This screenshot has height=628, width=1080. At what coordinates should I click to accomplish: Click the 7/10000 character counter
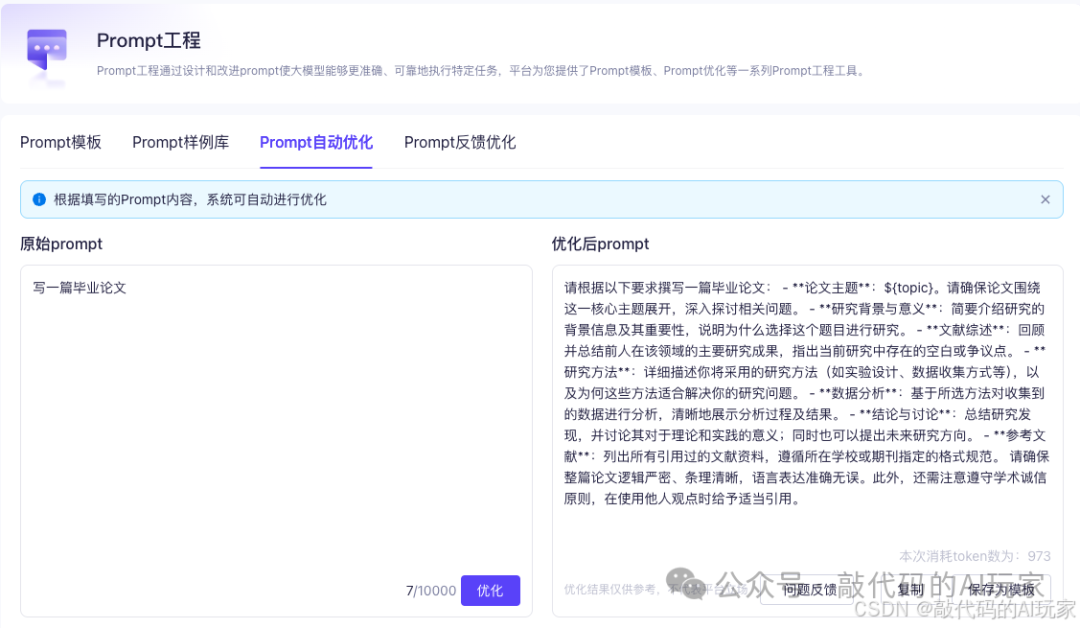[430, 590]
